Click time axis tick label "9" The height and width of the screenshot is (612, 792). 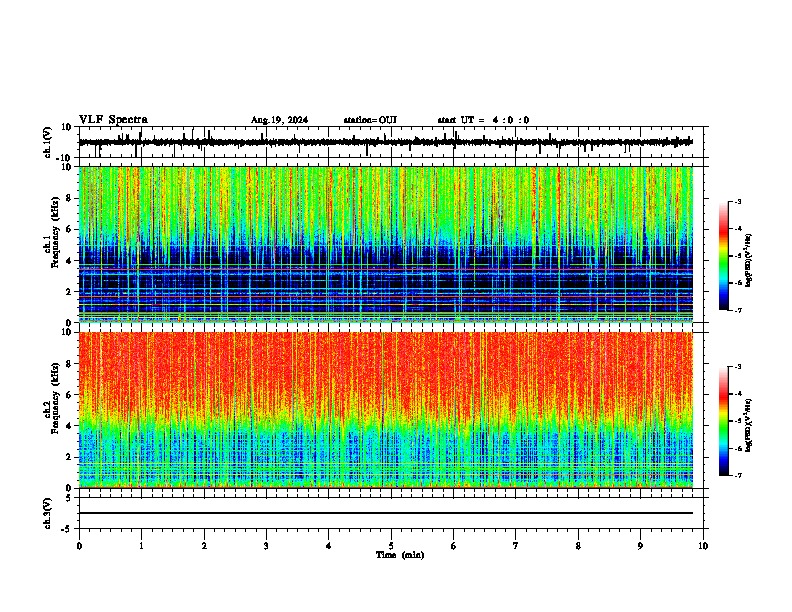[640, 546]
